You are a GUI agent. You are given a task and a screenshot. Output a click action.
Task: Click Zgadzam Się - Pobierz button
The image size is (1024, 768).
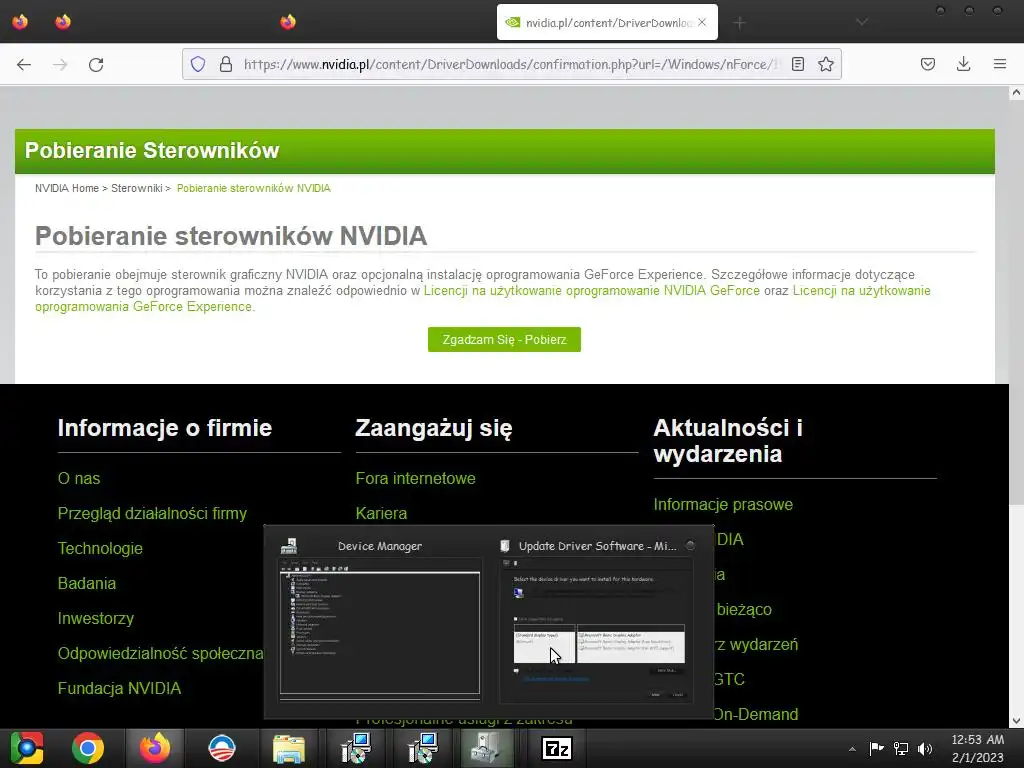coord(504,340)
